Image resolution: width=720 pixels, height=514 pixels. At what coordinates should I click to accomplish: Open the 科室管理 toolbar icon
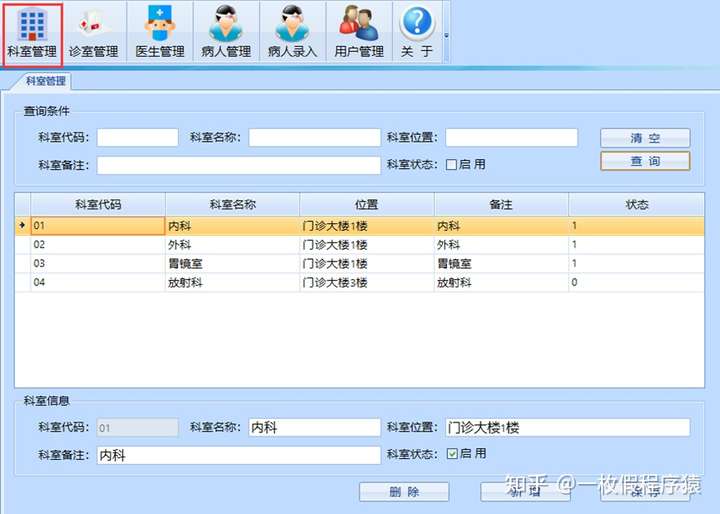32,34
